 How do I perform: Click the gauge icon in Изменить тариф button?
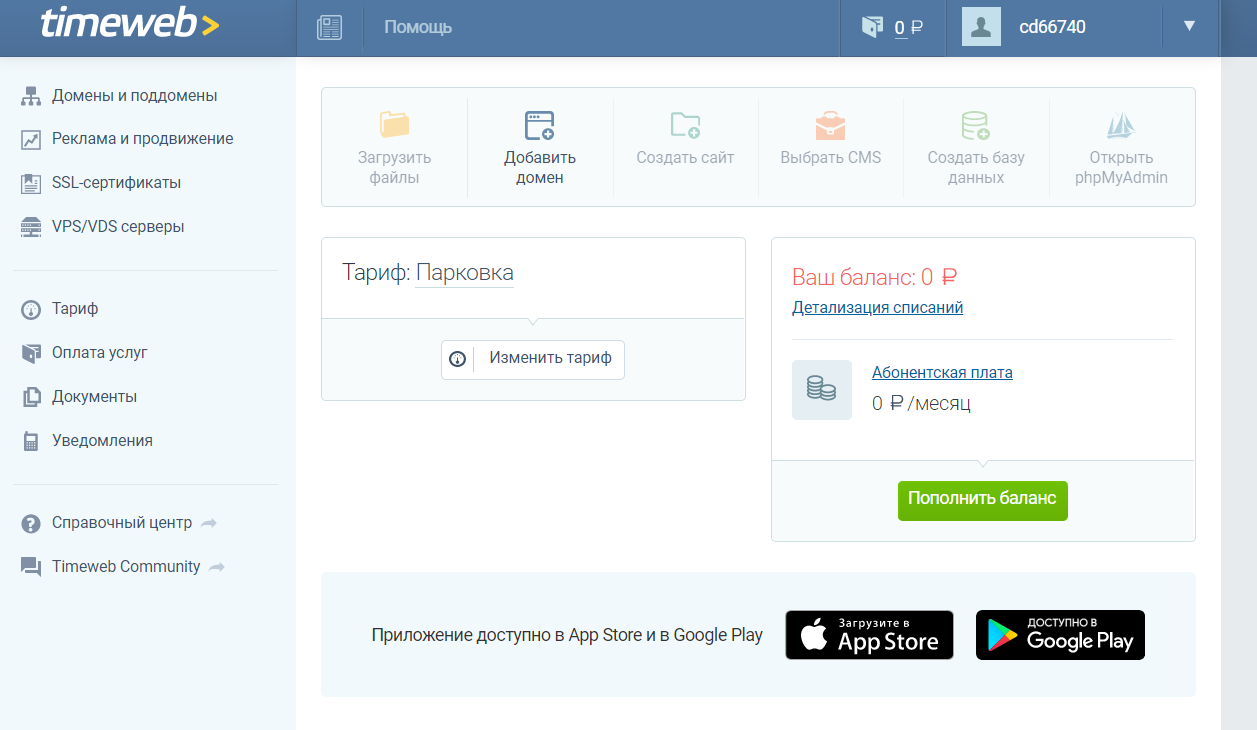coord(458,359)
